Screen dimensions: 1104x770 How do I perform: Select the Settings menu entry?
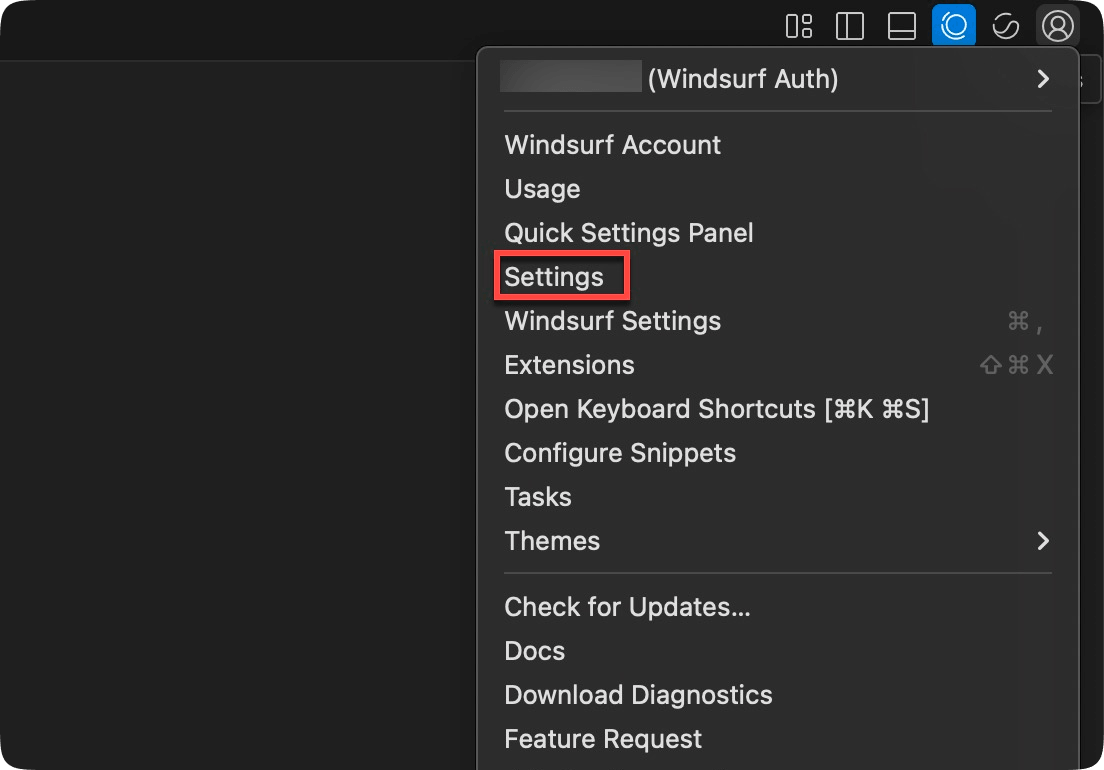tap(554, 277)
